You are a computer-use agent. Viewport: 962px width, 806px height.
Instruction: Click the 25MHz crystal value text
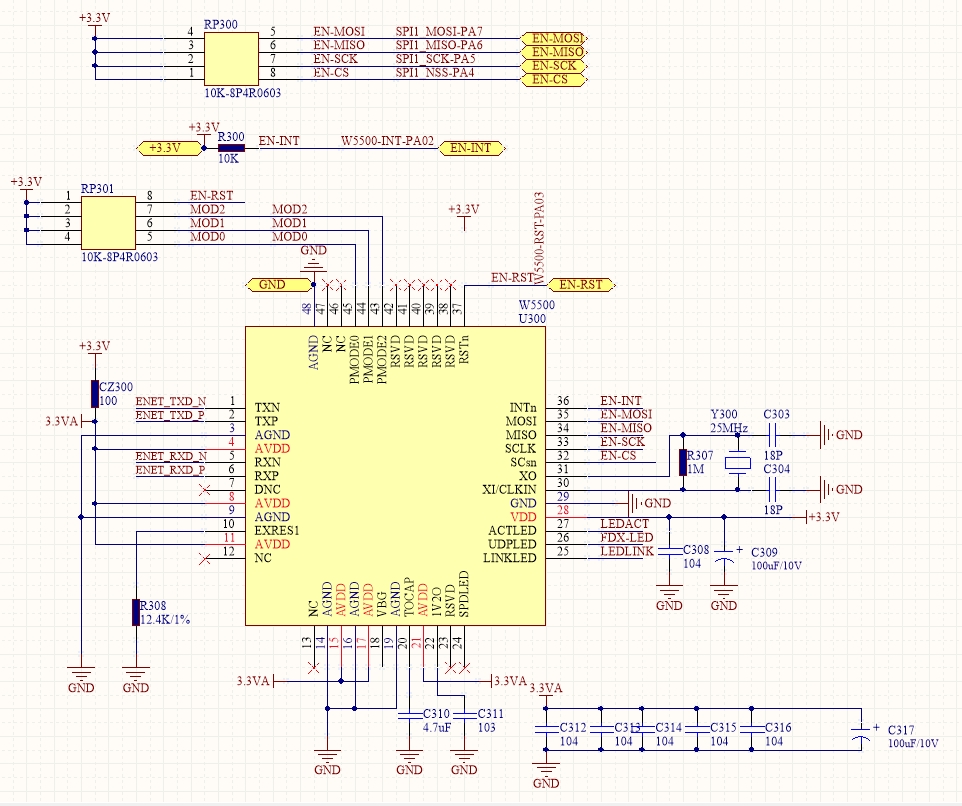pyautogui.click(x=729, y=428)
